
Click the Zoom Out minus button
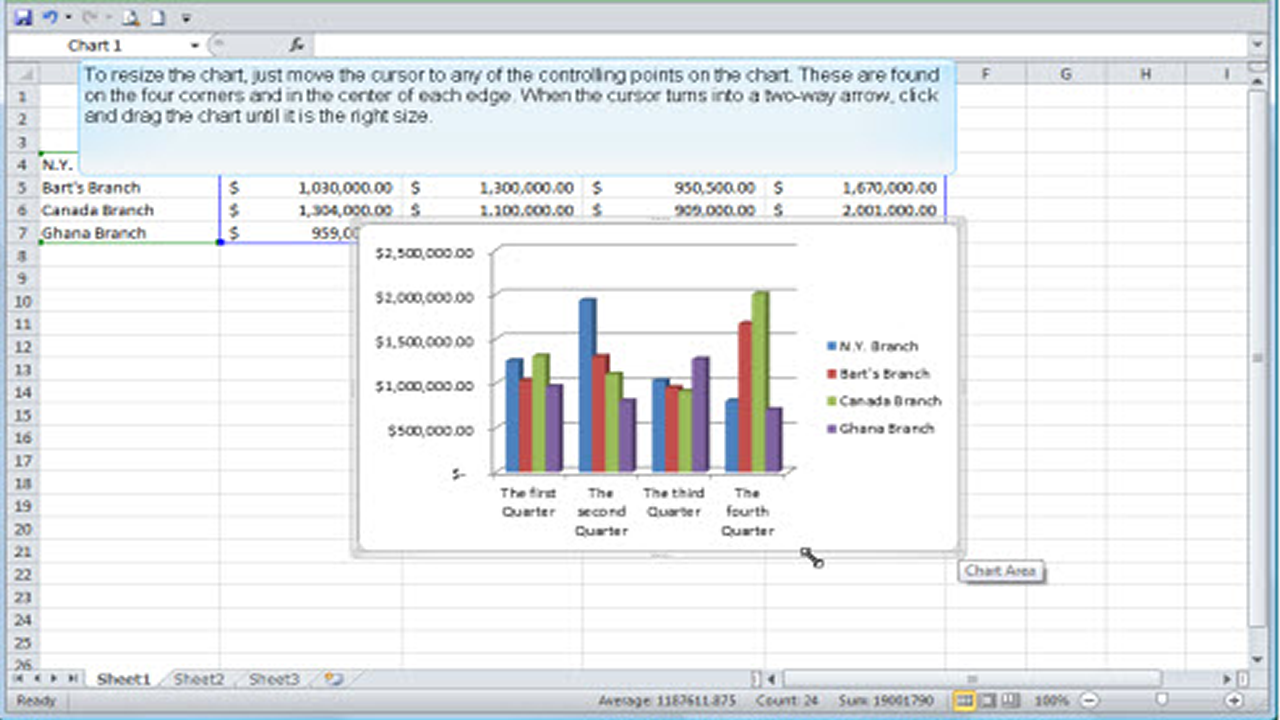[x=1089, y=701]
